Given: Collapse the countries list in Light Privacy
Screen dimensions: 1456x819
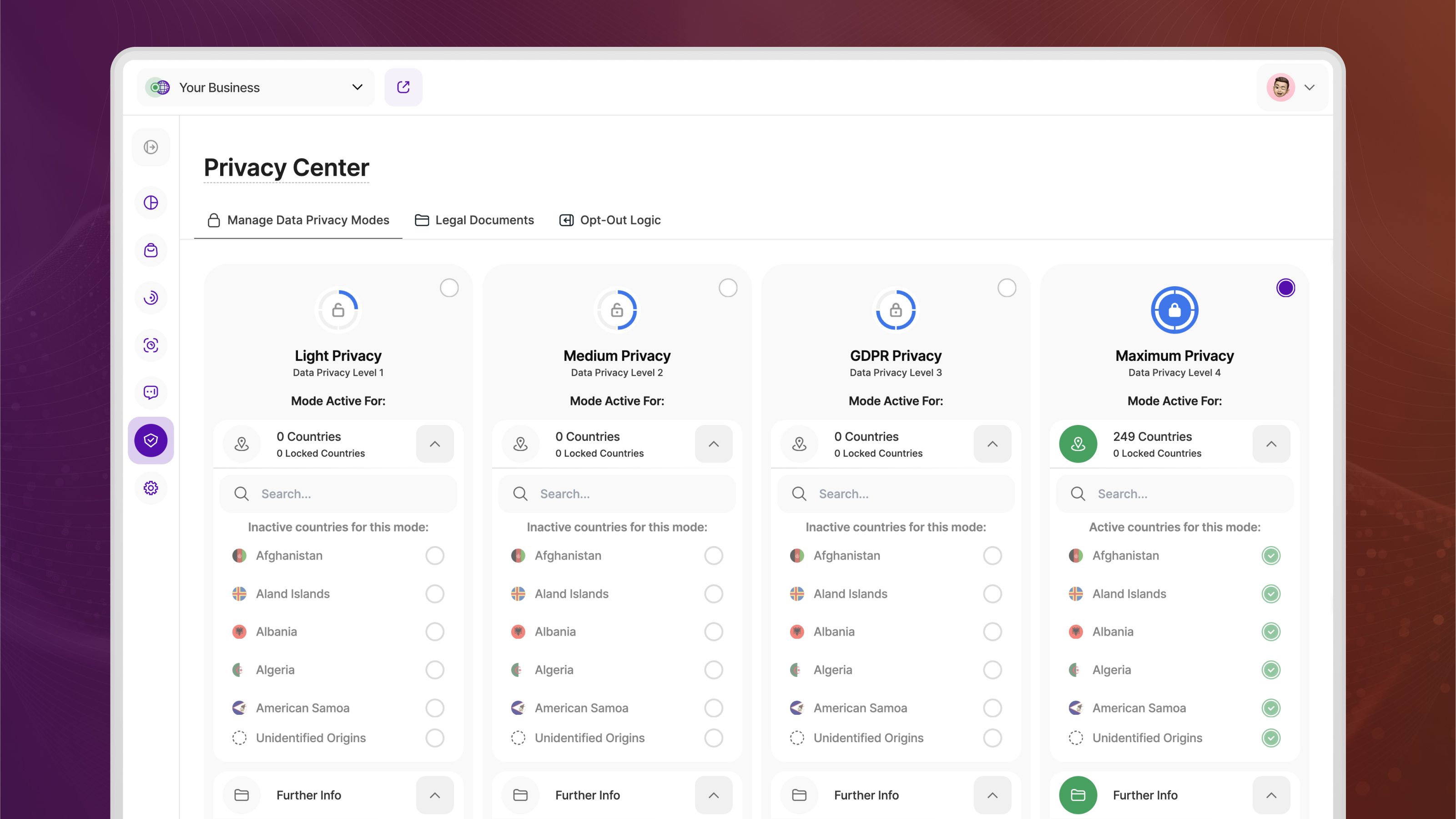Looking at the screenshot, I should (x=435, y=444).
